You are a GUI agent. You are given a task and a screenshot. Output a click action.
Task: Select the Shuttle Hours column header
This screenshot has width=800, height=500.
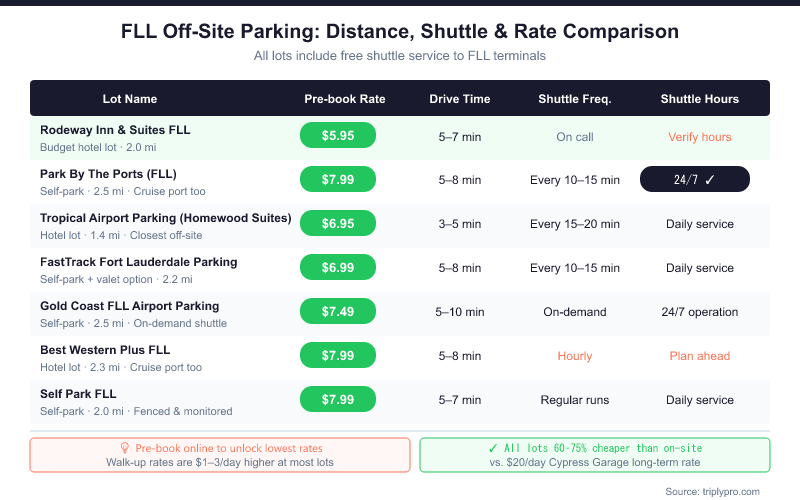[x=700, y=99]
